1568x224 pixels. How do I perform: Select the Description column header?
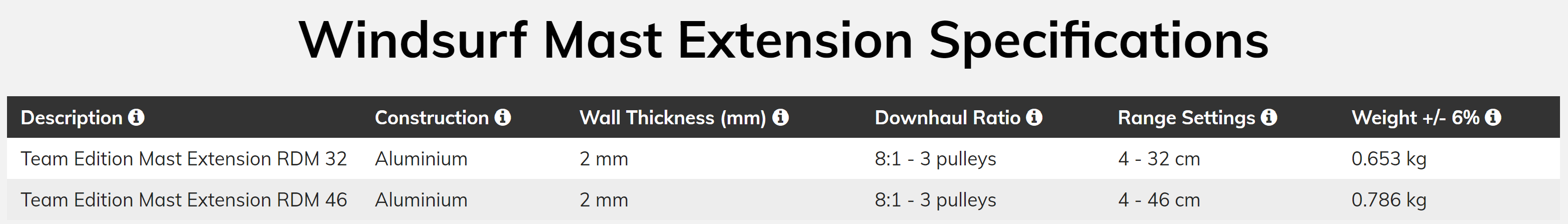[x=72, y=118]
